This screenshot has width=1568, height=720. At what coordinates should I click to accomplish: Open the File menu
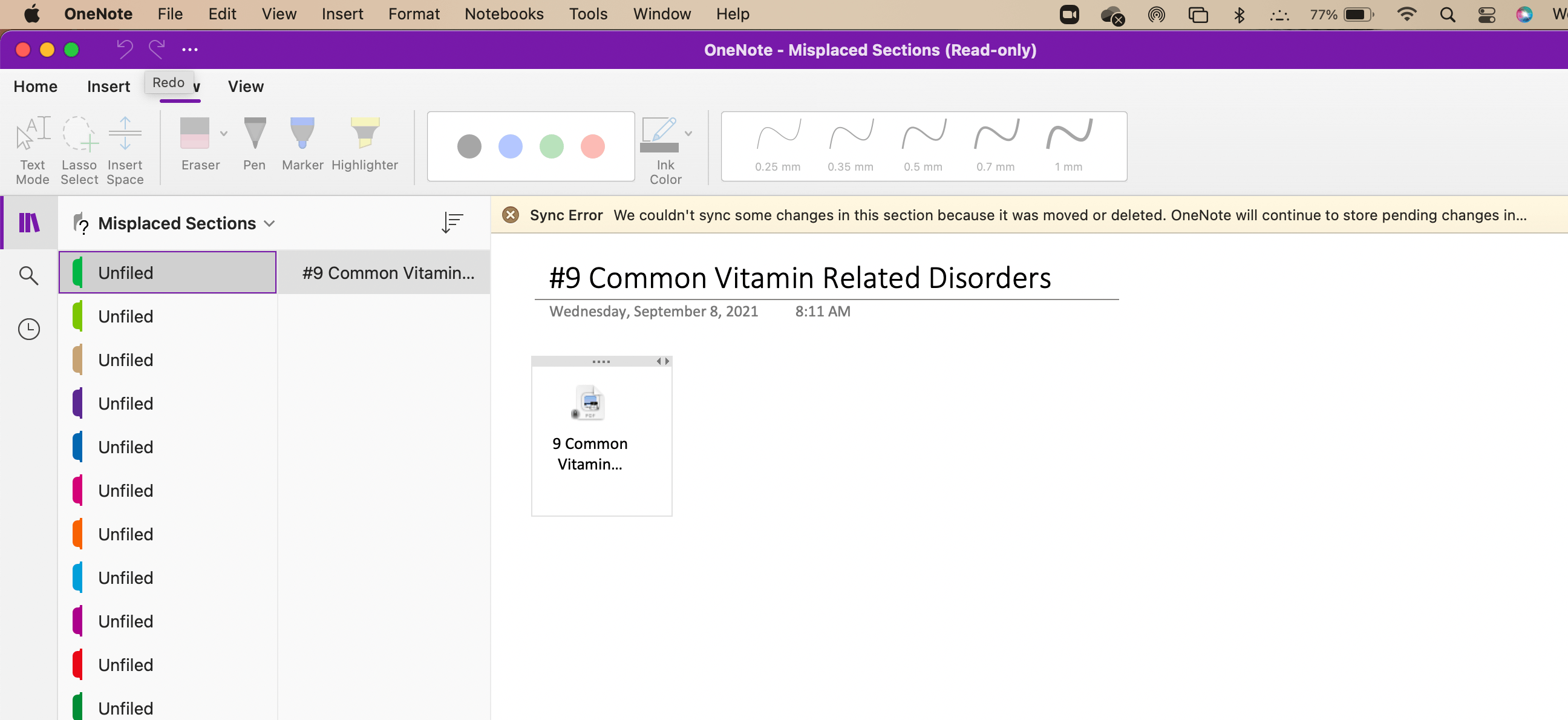click(170, 14)
